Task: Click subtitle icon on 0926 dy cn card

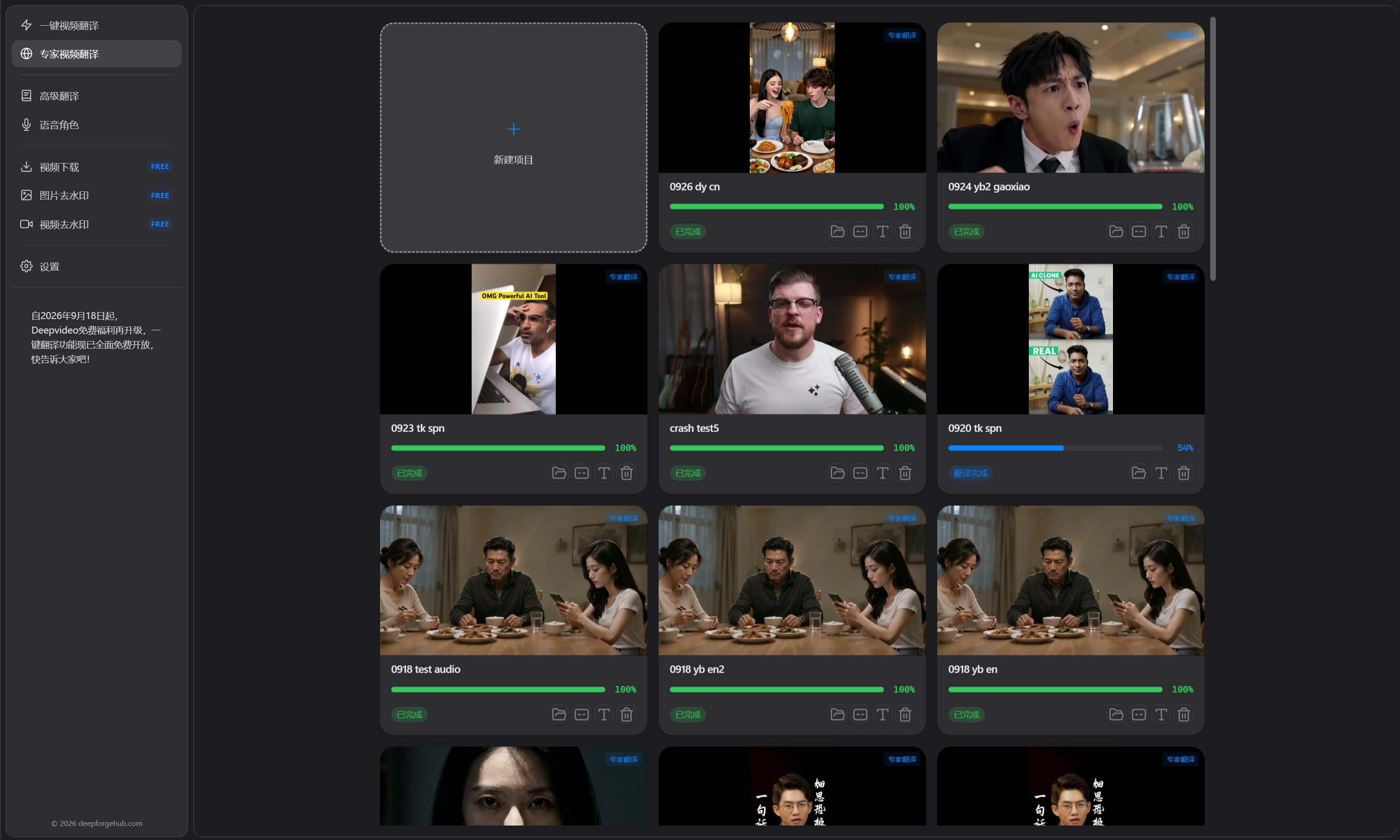Action: pyautogui.click(x=860, y=232)
